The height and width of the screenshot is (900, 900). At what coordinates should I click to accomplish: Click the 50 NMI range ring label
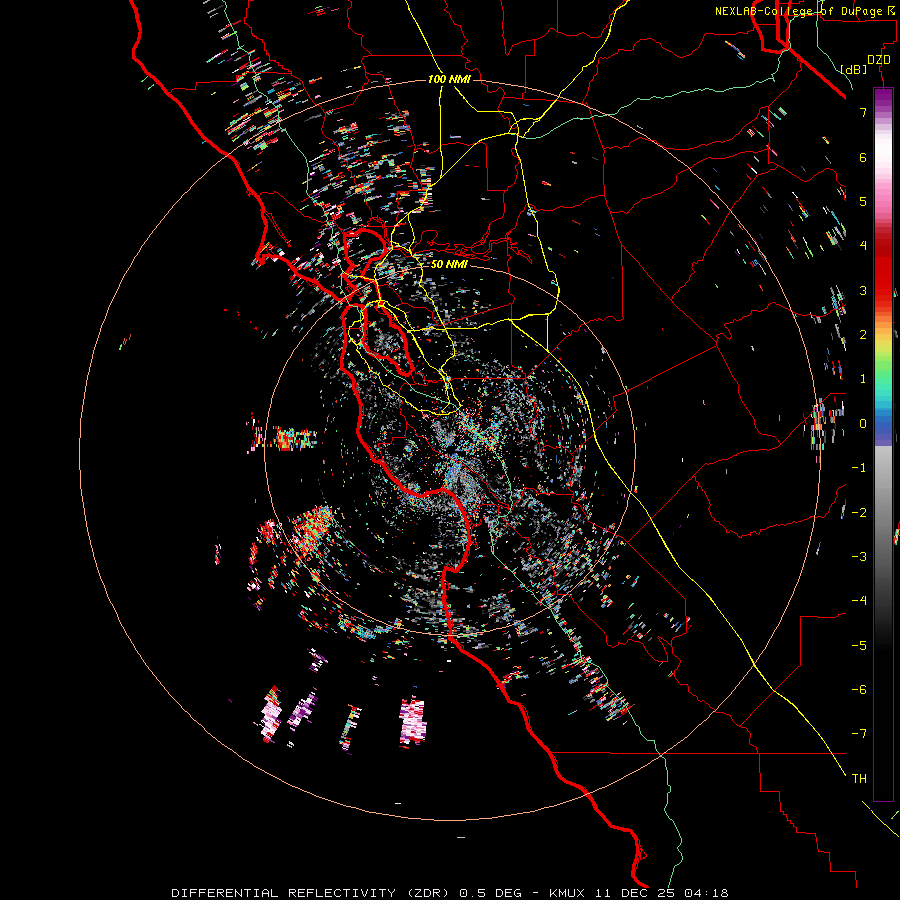(449, 264)
